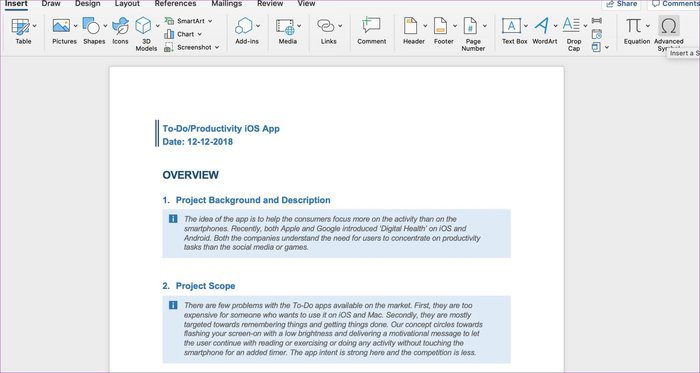Click the 'To-Do/Productivity iOS App' title
The height and width of the screenshot is (373, 700).
[221, 128]
